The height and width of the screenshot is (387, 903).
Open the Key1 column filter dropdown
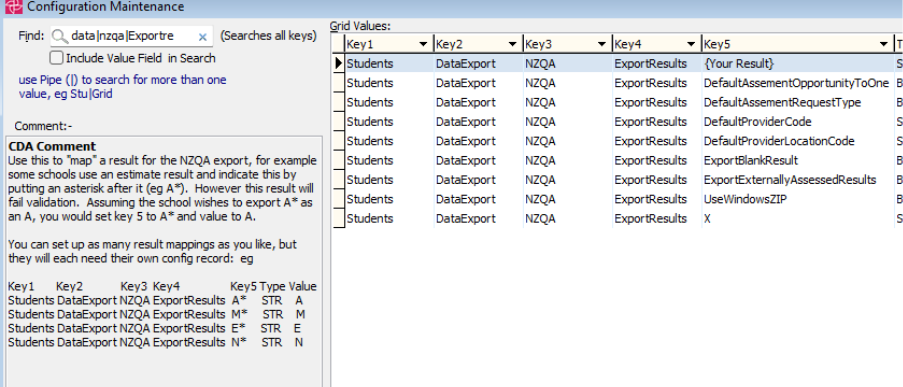coord(423,44)
